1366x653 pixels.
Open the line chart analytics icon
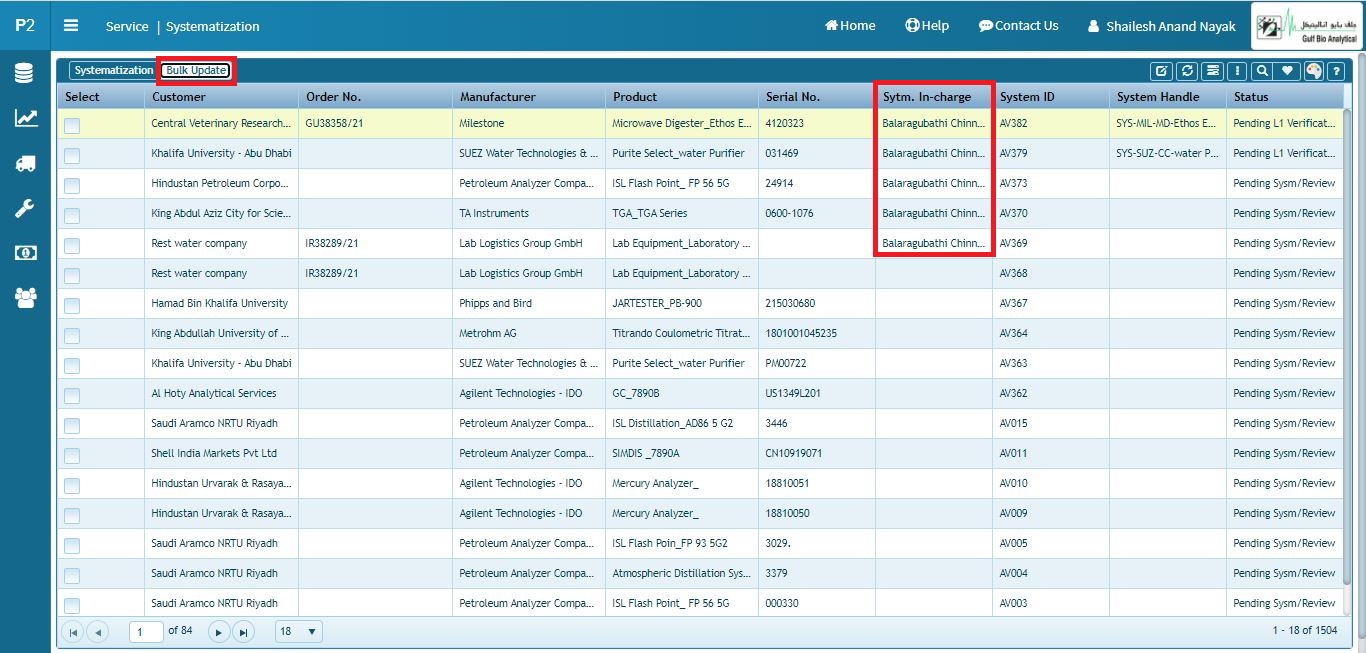25,118
